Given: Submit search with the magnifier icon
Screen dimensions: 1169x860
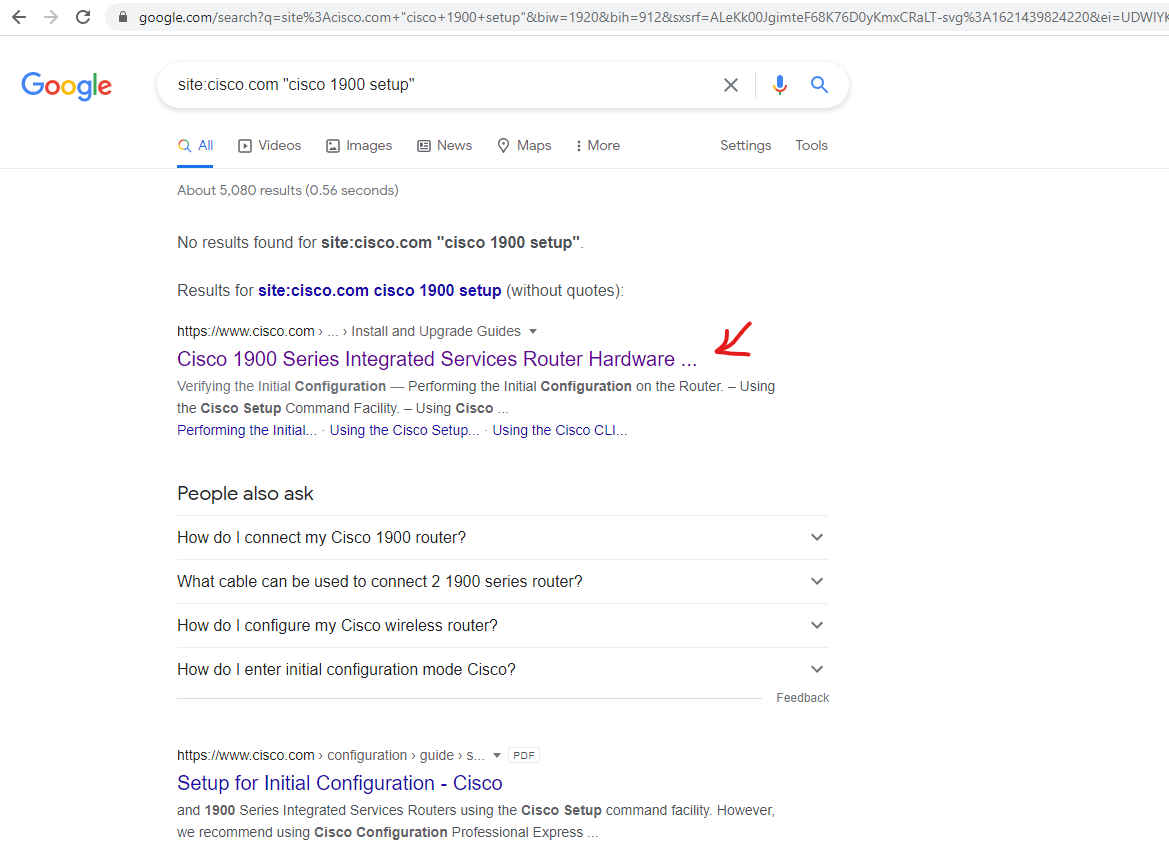Looking at the screenshot, I should pos(819,85).
